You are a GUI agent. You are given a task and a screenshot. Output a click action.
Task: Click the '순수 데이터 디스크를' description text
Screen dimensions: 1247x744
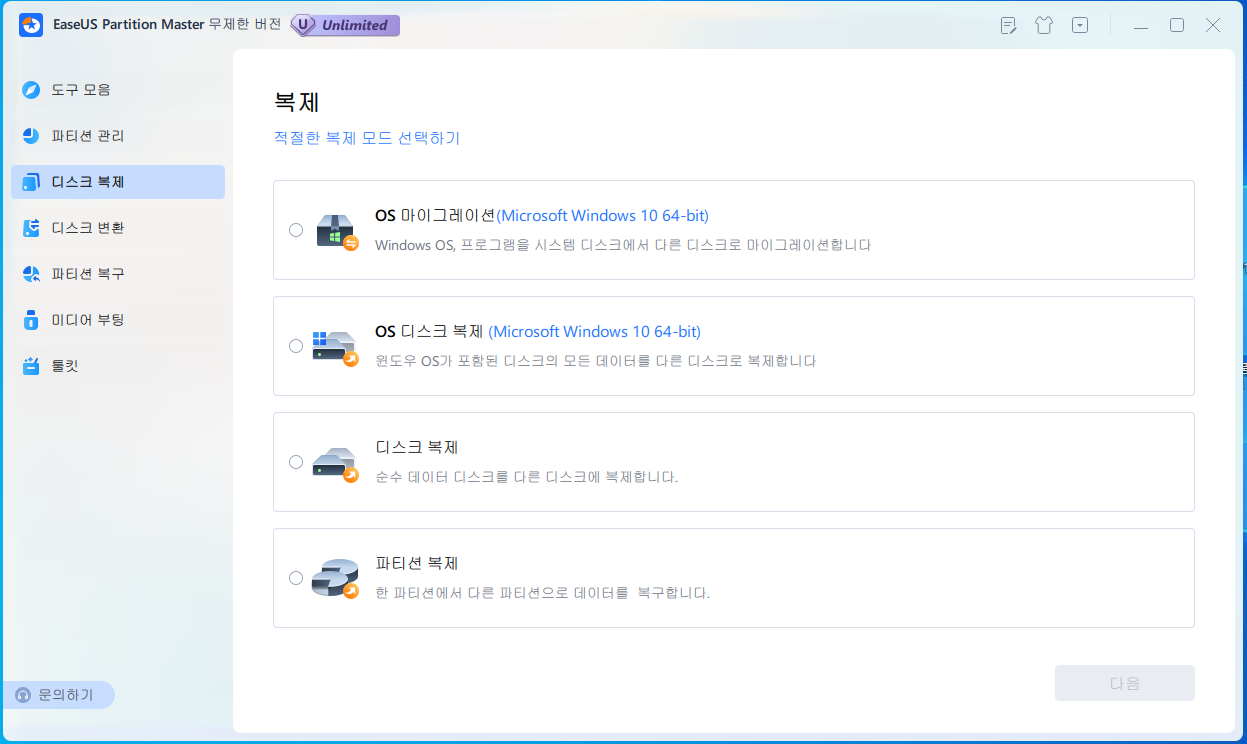coord(527,476)
